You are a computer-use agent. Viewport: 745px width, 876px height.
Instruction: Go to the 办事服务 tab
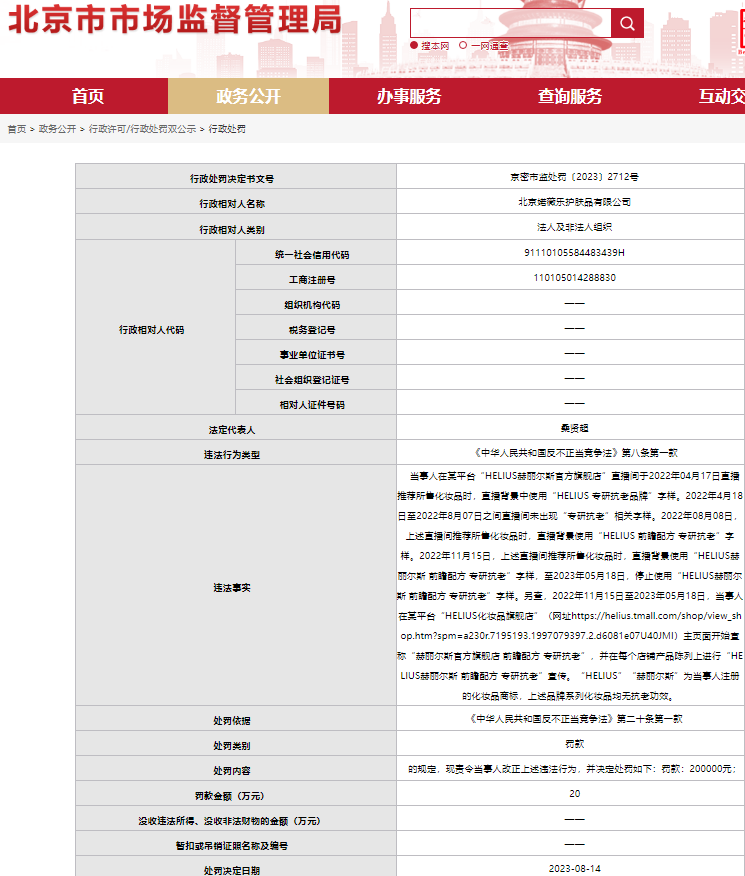408,97
